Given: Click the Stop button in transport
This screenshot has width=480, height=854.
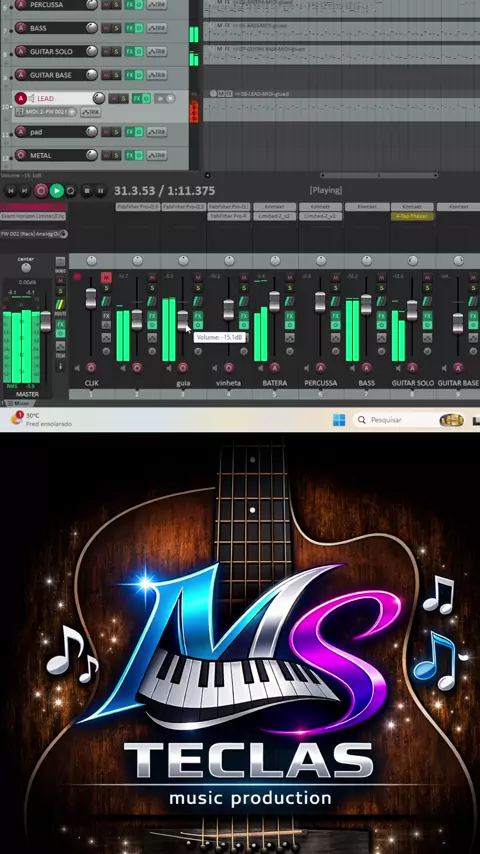Looking at the screenshot, I should pos(87,191).
